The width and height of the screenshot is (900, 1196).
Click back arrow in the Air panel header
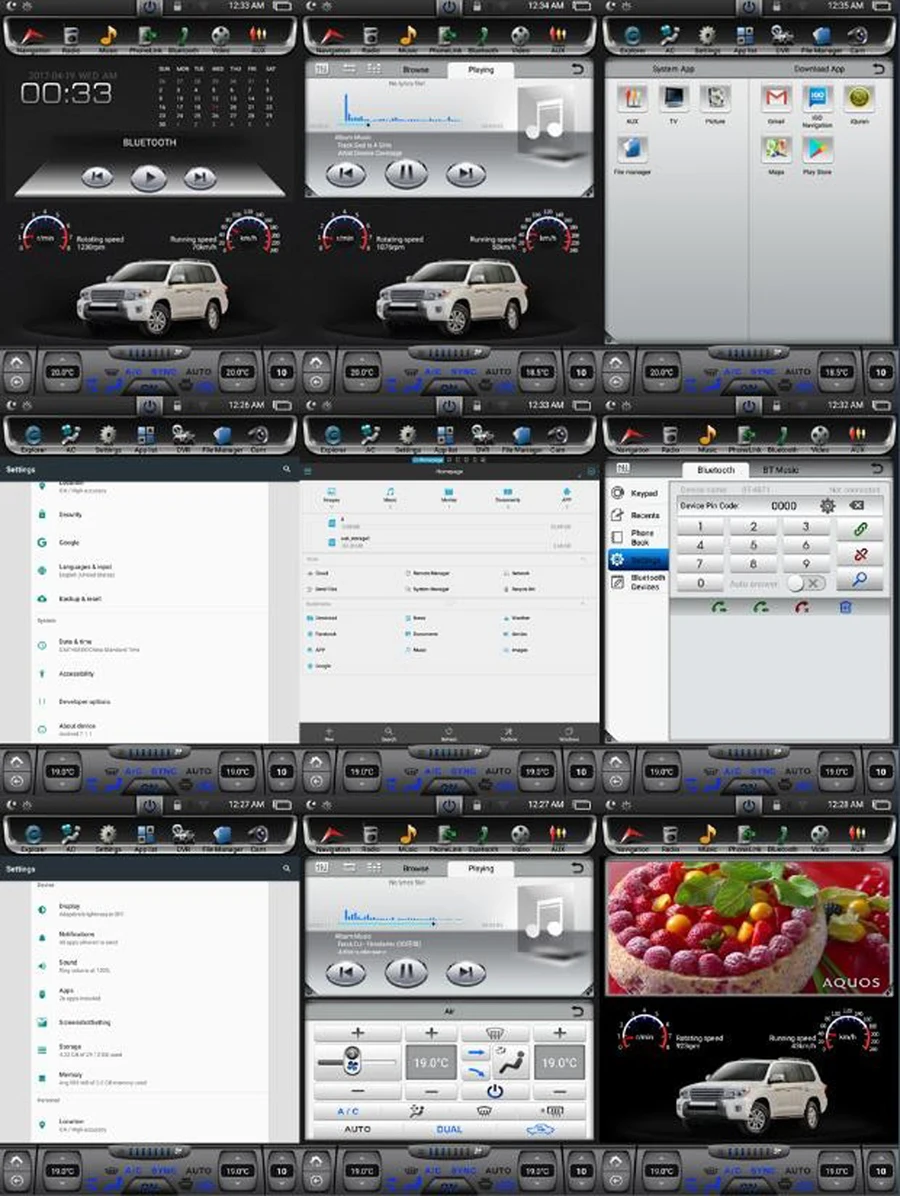577,1011
